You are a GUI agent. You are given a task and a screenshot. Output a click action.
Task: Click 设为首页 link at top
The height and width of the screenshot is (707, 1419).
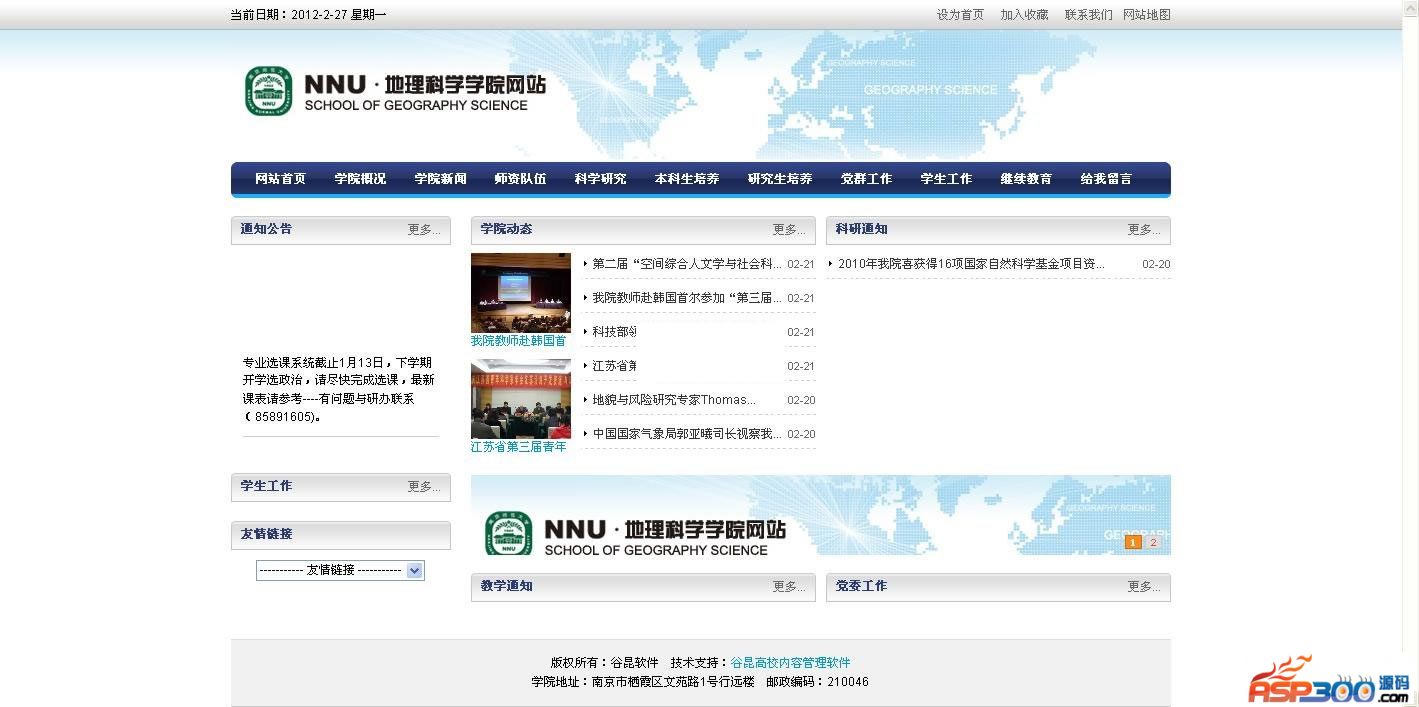[960, 15]
